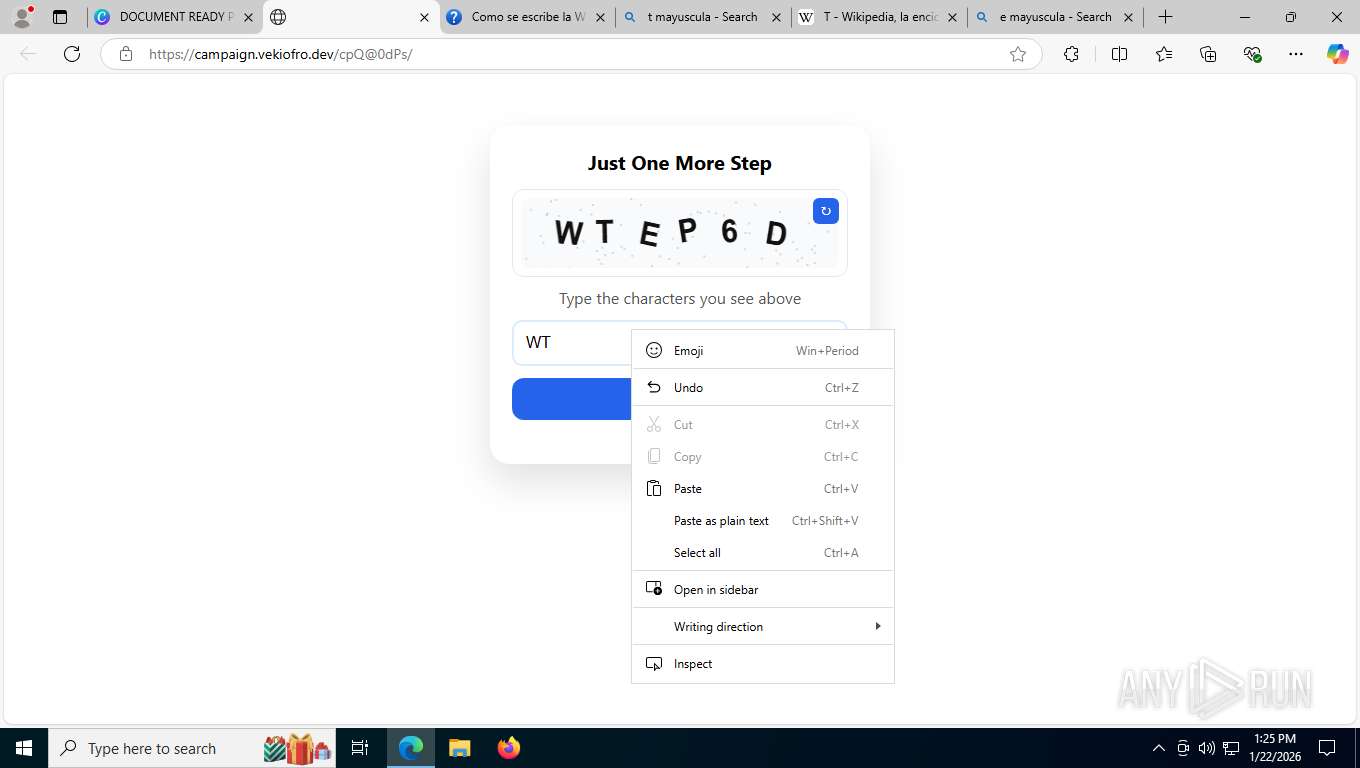Viewport: 1360px width, 768px height.
Task: Open a new tab with plus button
Action: coord(1165,17)
